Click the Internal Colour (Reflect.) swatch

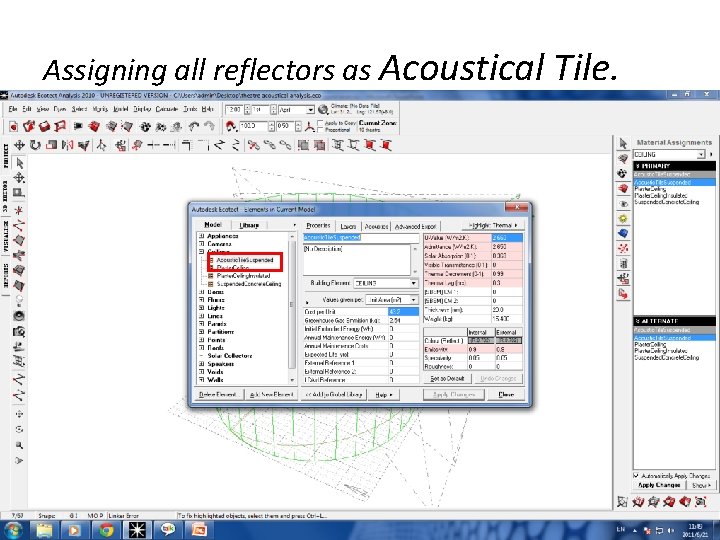(481, 341)
